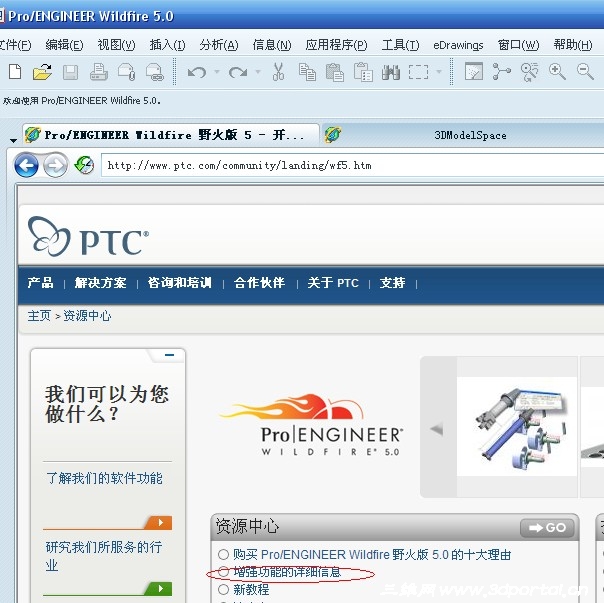
Task: Go forward in the embedded browser
Action: click(x=55, y=166)
